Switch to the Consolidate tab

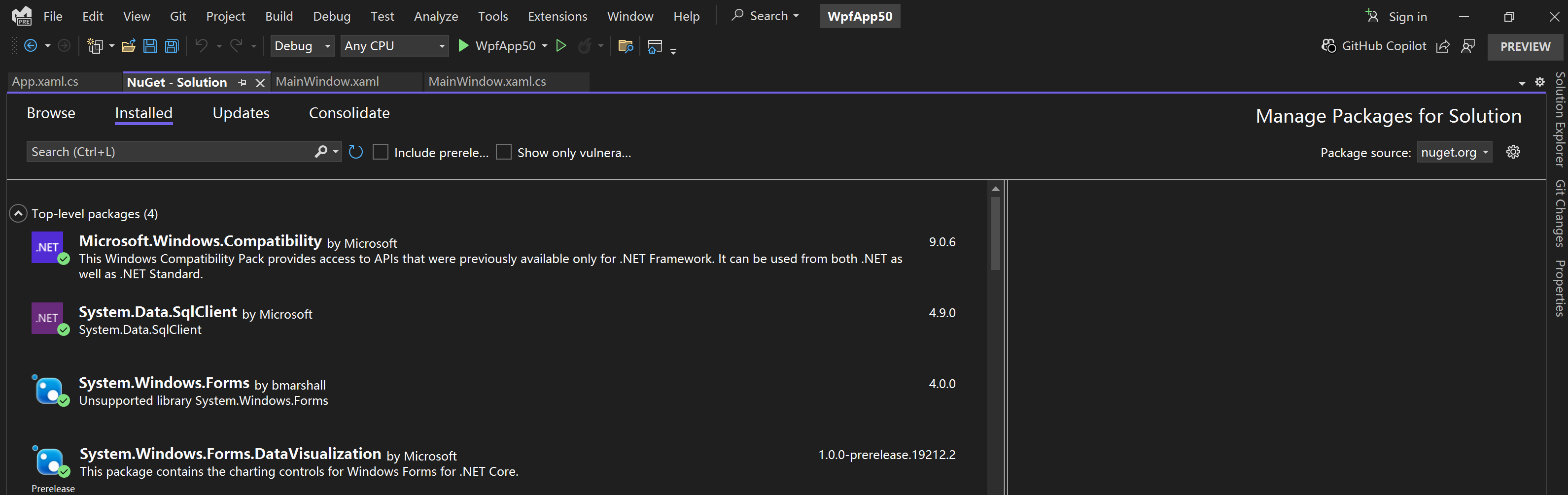349,113
